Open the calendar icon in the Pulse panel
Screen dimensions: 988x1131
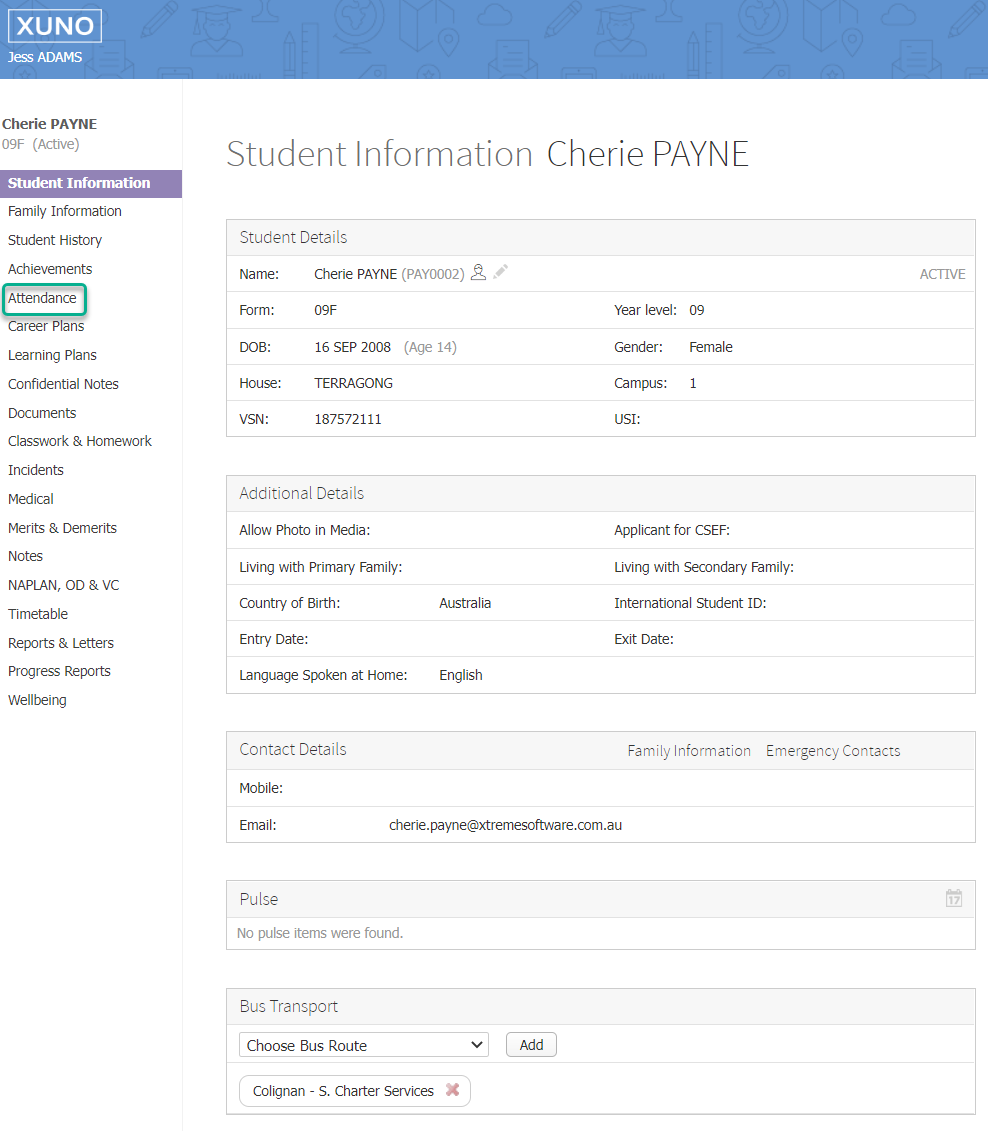[953, 898]
